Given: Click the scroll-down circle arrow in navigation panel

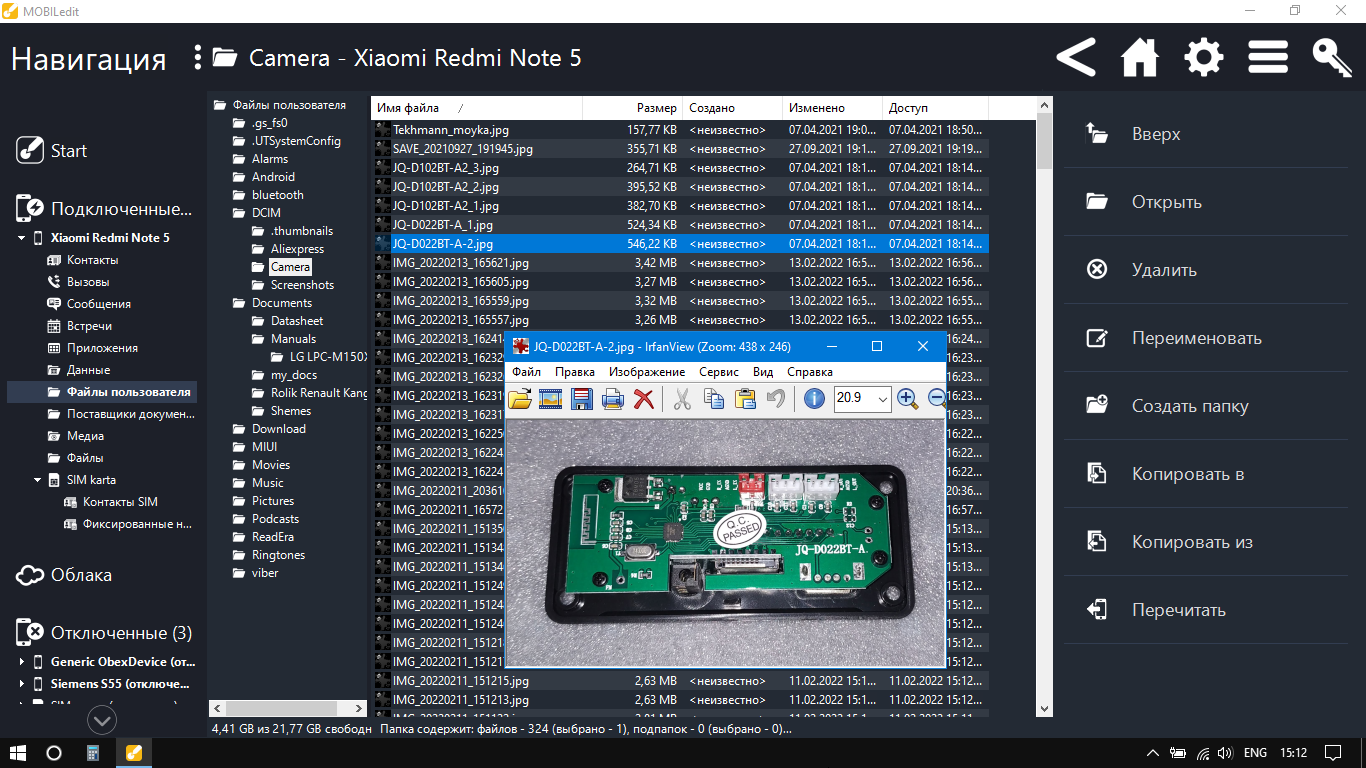Looking at the screenshot, I should [102, 720].
